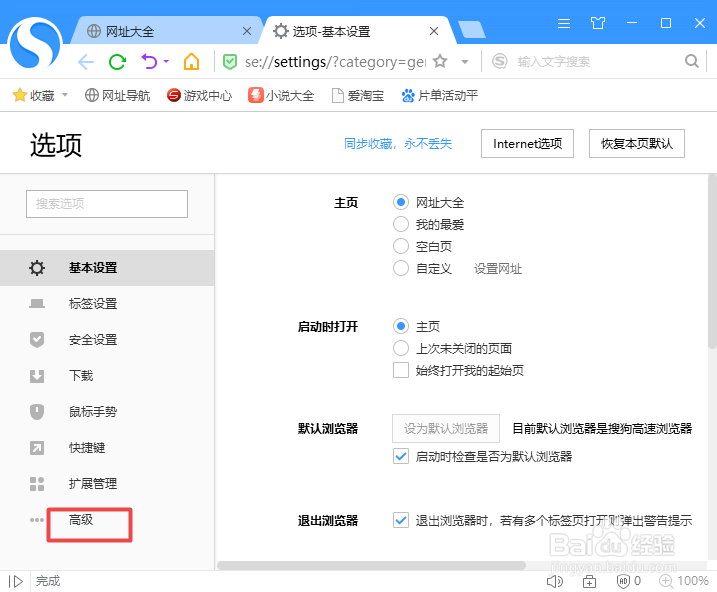Bookmark this page with star icon
The width and height of the screenshot is (717, 592).
(x=440, y=61)
